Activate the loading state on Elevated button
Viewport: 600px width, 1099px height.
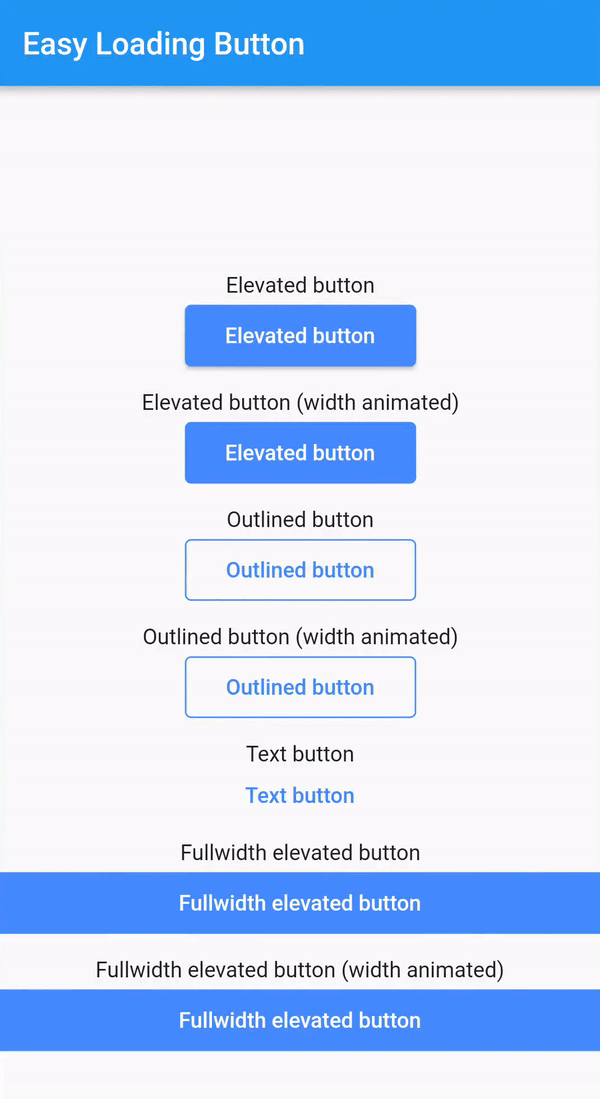(x=300, y=336)
